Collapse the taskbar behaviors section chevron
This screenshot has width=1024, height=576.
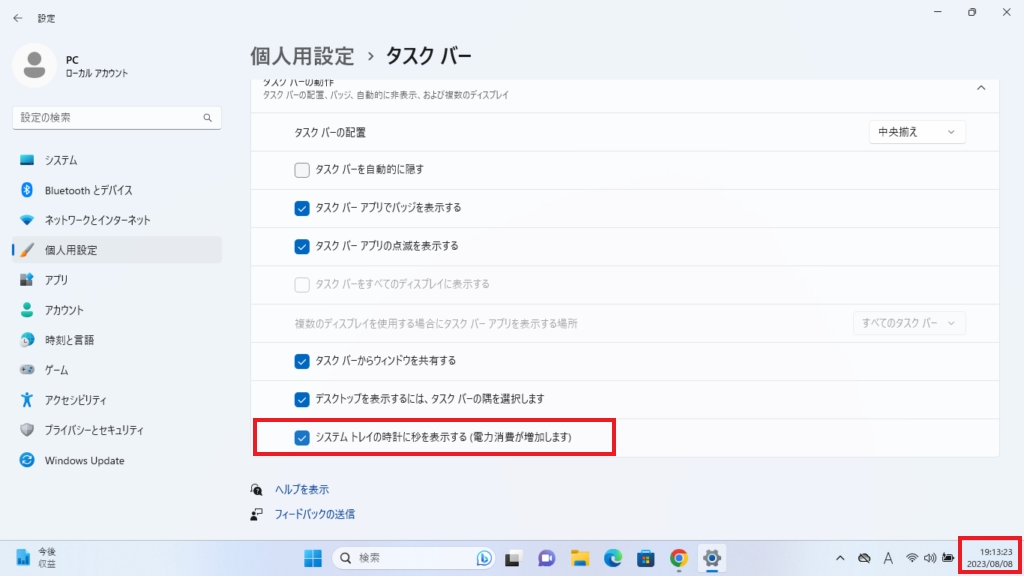pyautogui.click(x=980, y=88)
